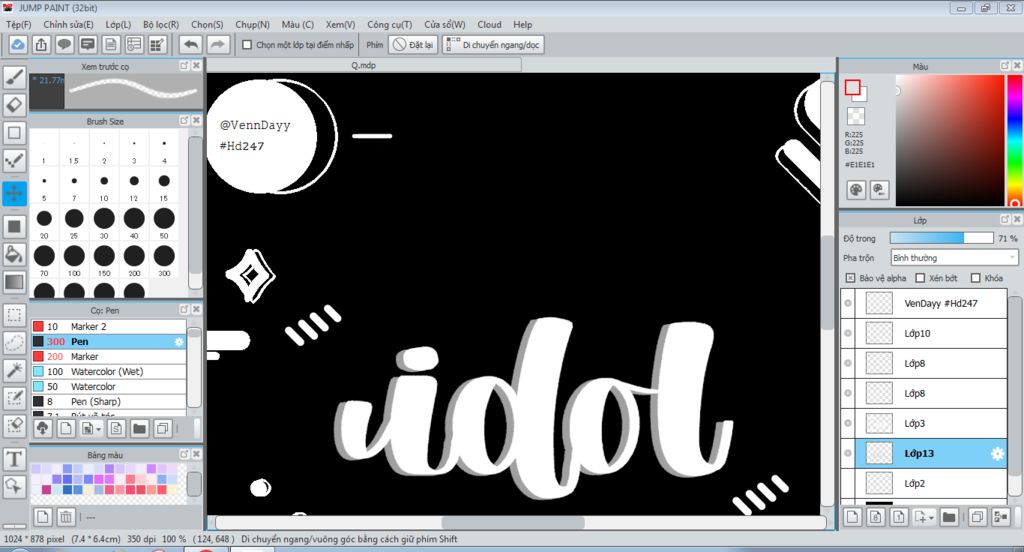The width and height of the screenshot is (1024, 552).
Task: Open the Tệp(F) menu
Action: (x=18, y=24)
